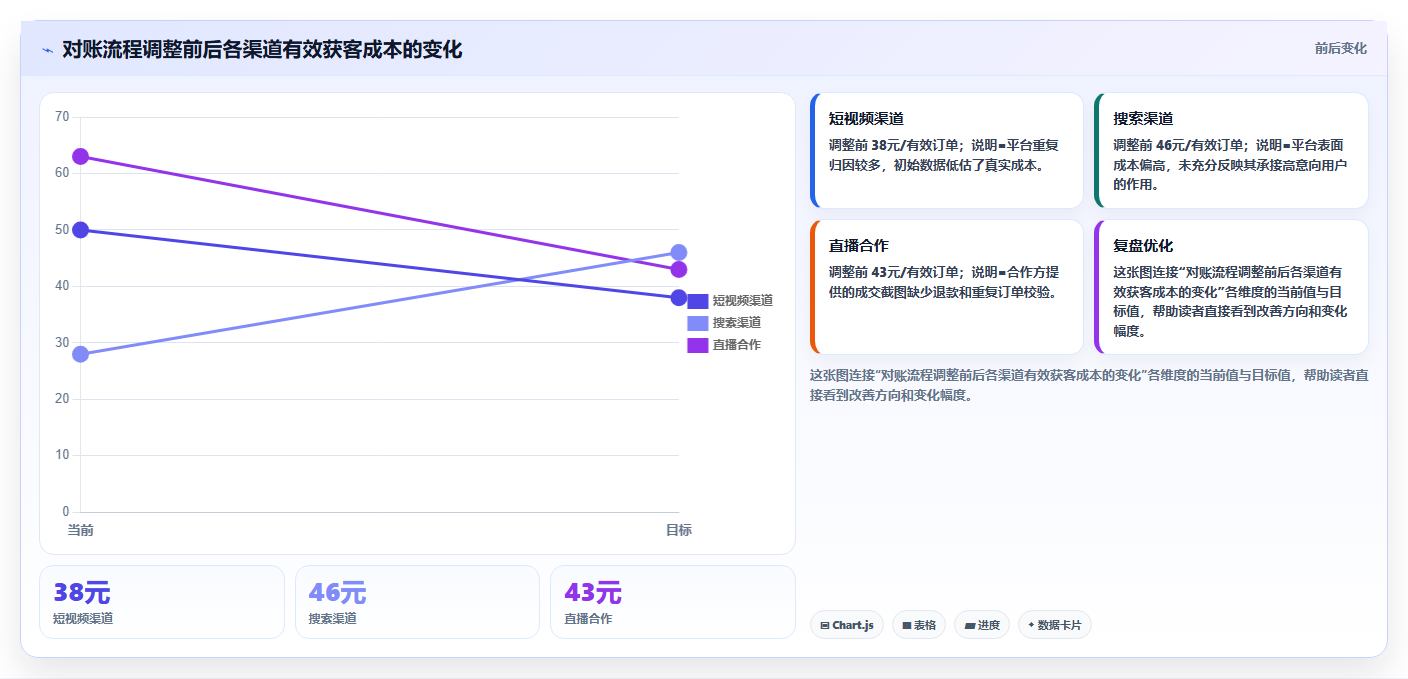Toggle 搜索渠道 legend color box
This screenshot has height=679, width=1408.
click(x=698, y=323)
